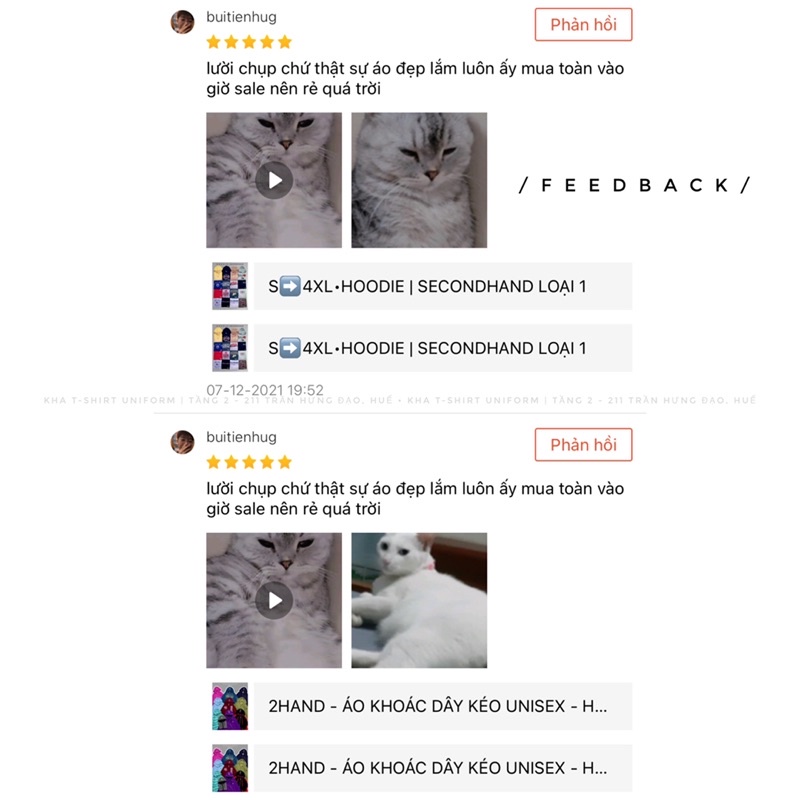The height and width of the screenshot is (800, 800).
Task: Open the first hoodie product thumbnail
Action: tap(230, 286)
